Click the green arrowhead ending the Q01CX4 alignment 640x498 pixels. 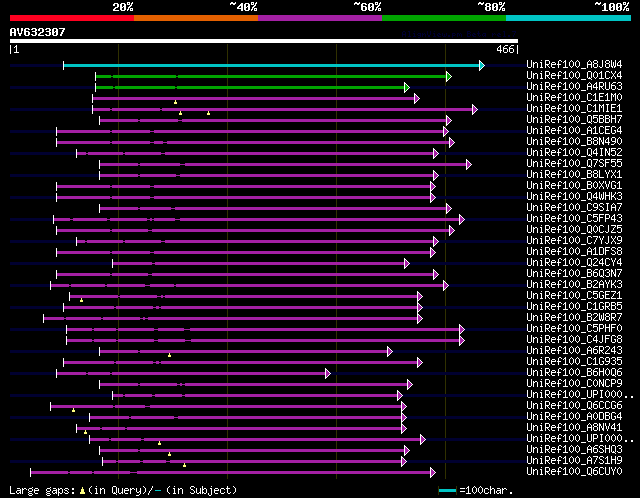click(x=449, y=76)
